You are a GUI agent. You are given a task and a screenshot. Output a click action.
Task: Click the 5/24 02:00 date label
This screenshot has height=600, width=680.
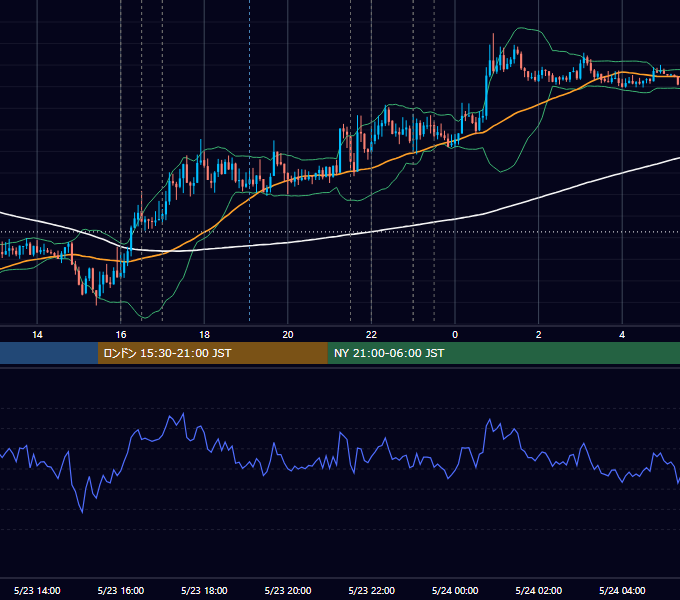point(539,590)
